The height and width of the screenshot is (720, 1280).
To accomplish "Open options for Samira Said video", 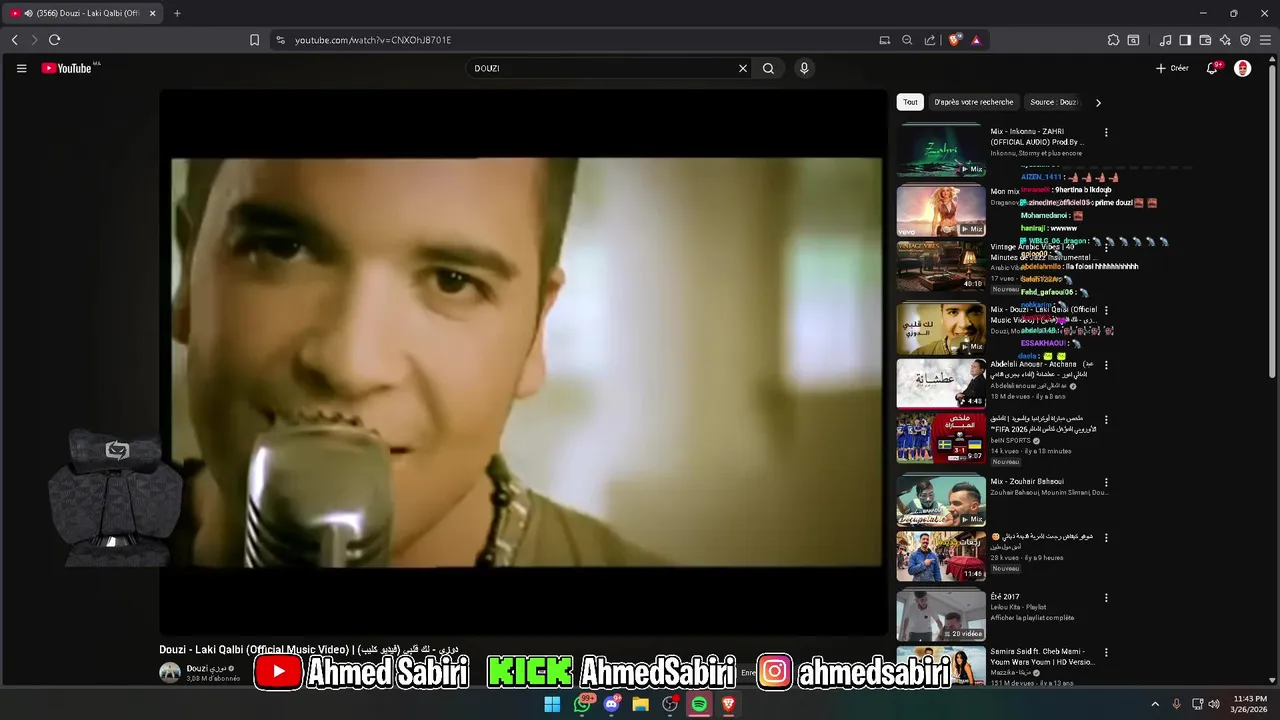I will [x=1106, y=653].
